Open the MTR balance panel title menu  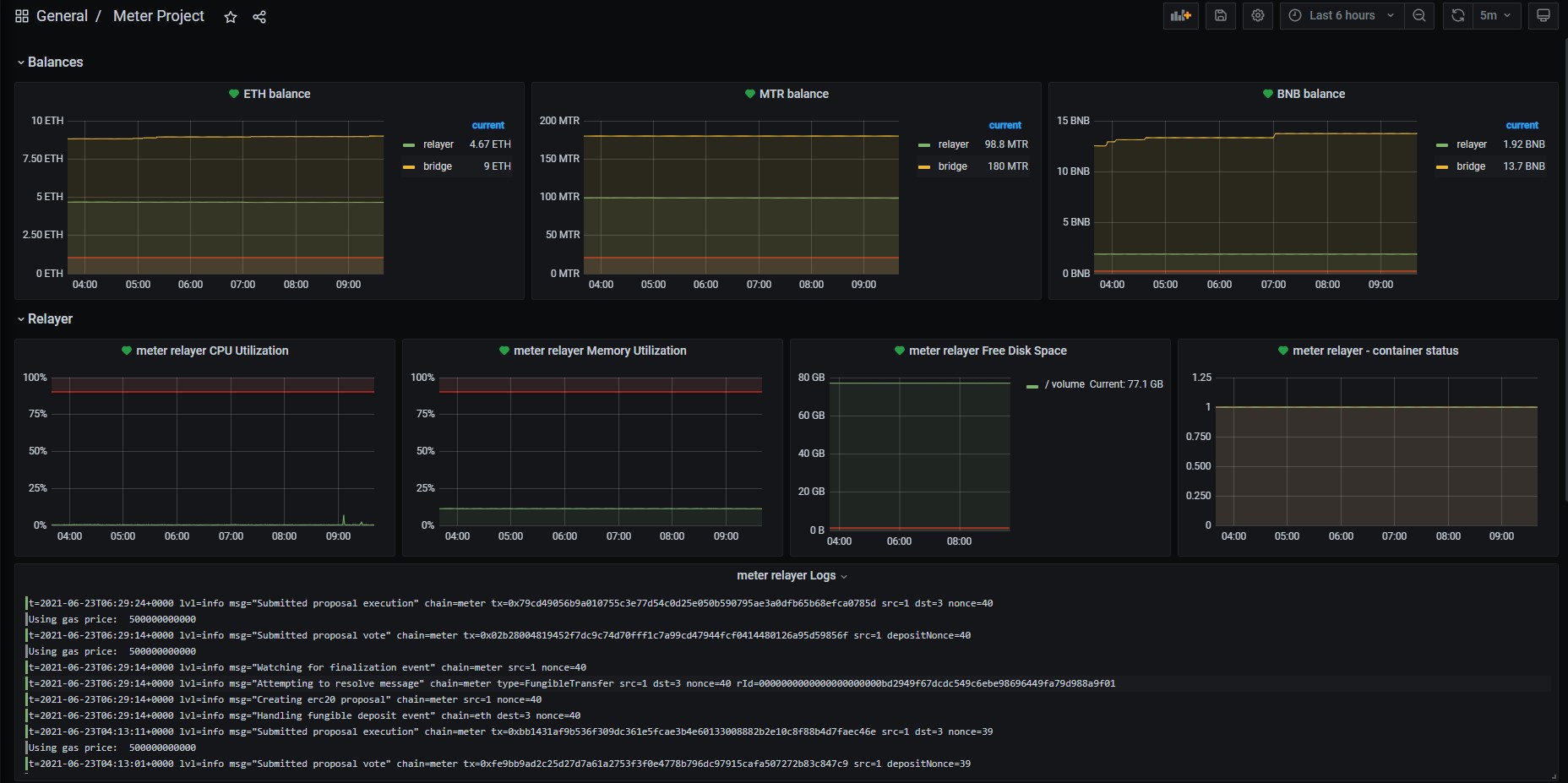[x=794, y=94]
